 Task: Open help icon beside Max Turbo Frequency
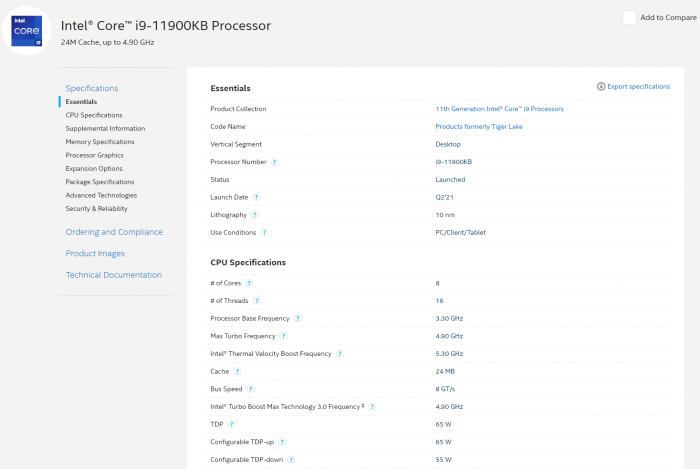point(283,336)
